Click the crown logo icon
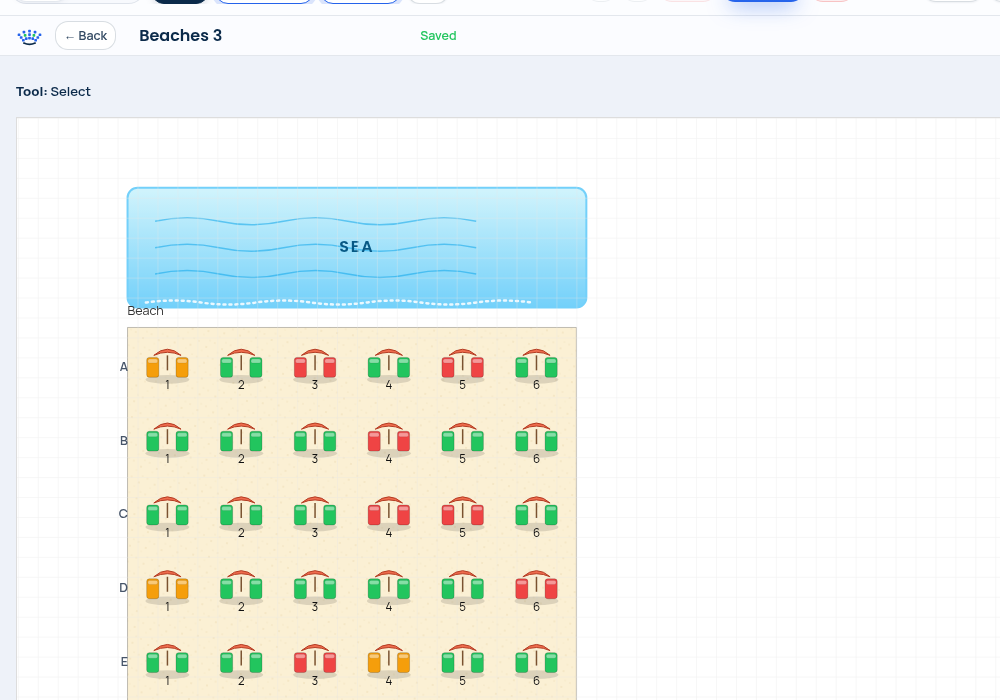 (x=29, y=36)
